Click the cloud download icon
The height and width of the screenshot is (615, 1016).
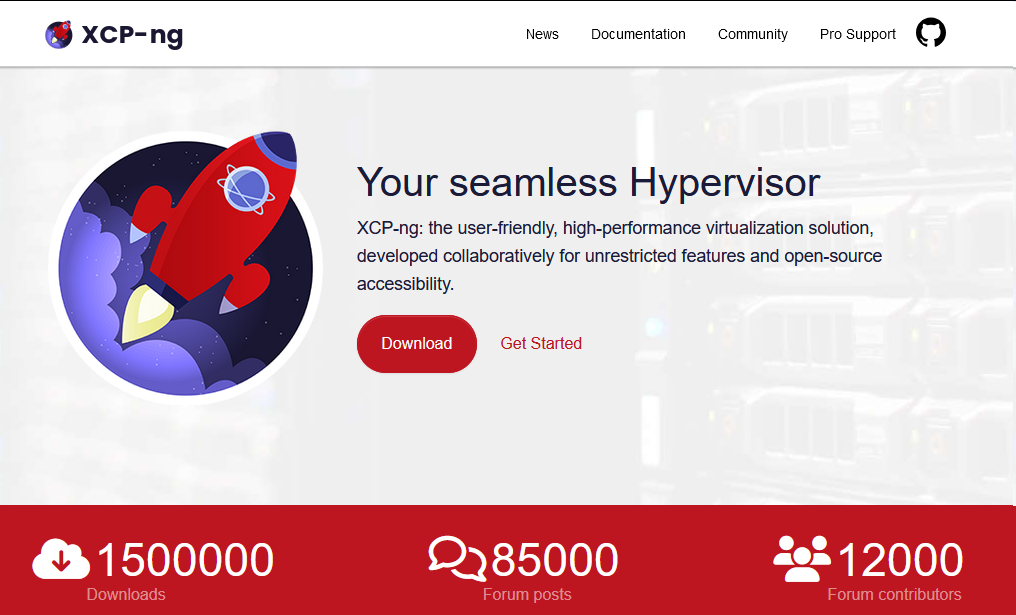(x=61, y=559)
